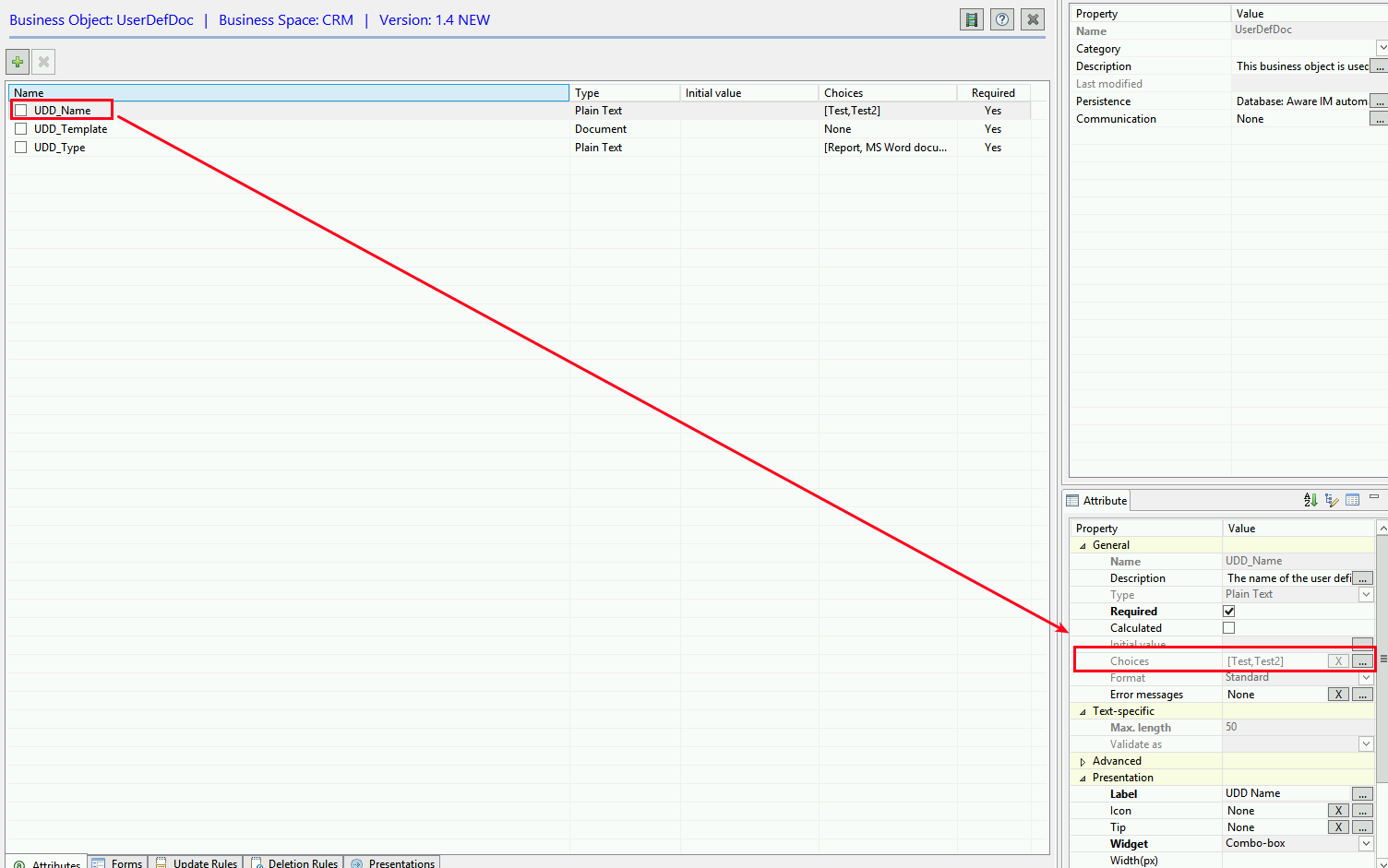This screenshot has width=1388, height=868.
Task: Open the Category dropdown
Action: pyautogui.click(x=1382, y=48)
